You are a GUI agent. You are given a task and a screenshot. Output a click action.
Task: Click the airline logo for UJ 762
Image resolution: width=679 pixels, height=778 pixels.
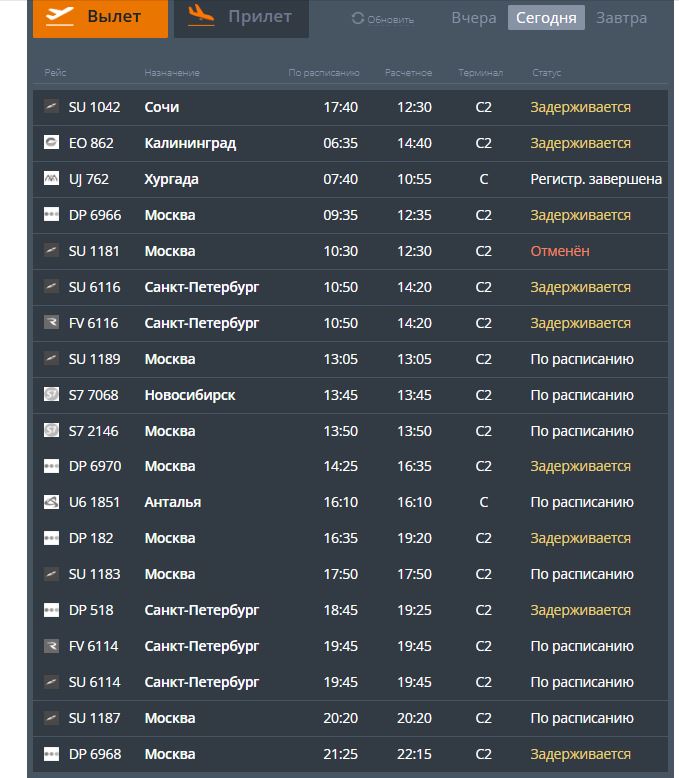click(x=51, y=178)
